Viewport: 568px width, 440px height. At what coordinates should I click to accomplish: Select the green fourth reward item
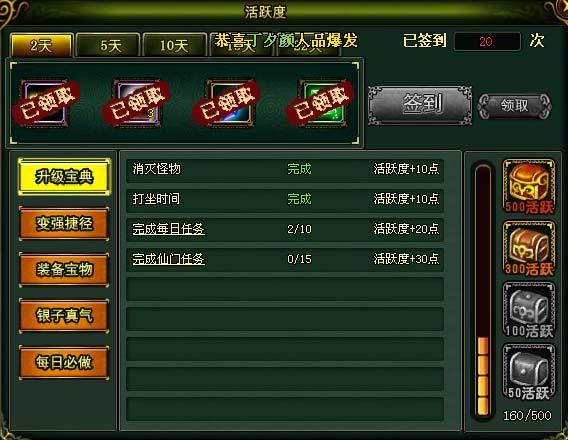[322, 104]
